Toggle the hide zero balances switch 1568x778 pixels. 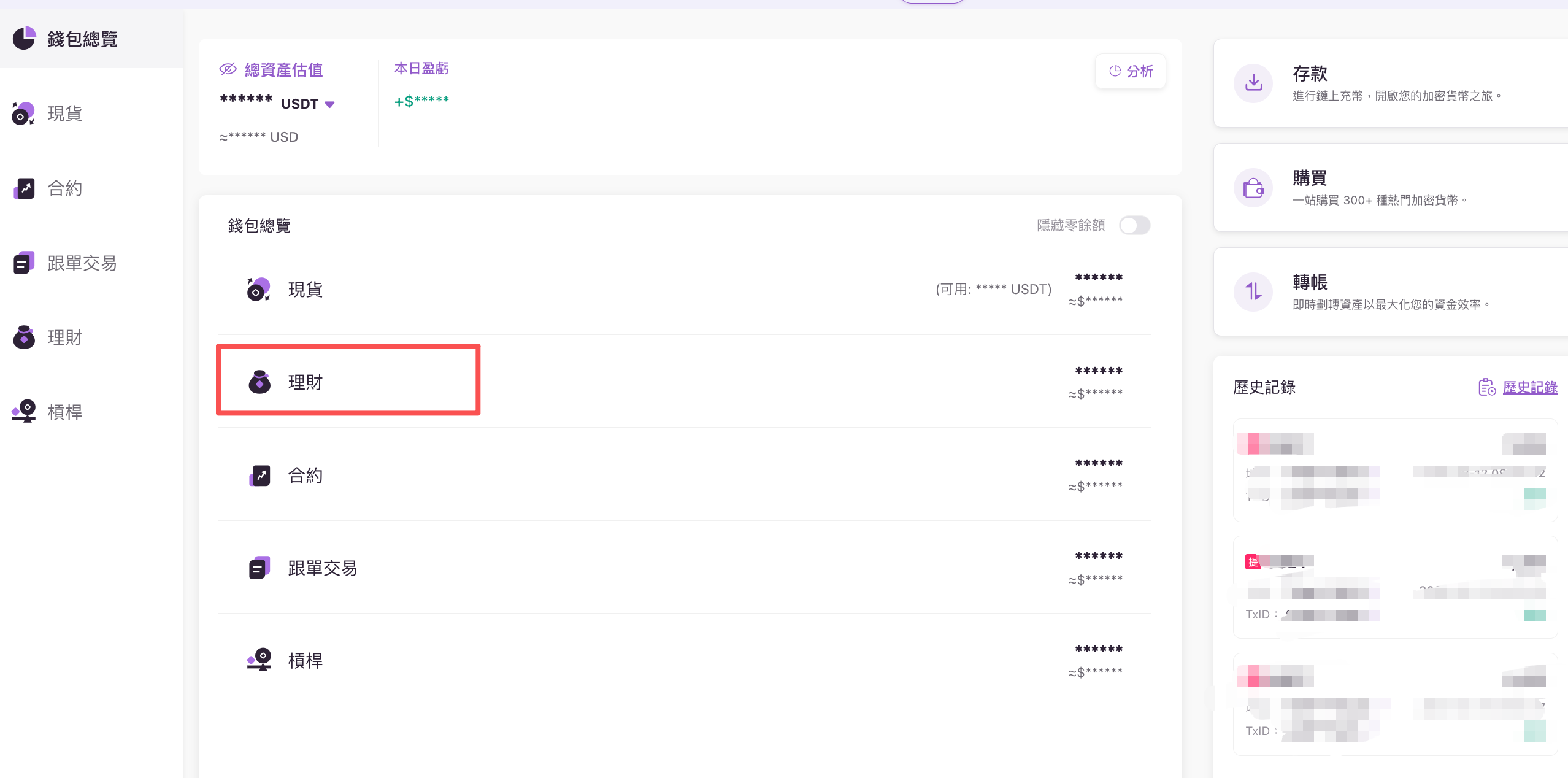[x=1134, y=225]
